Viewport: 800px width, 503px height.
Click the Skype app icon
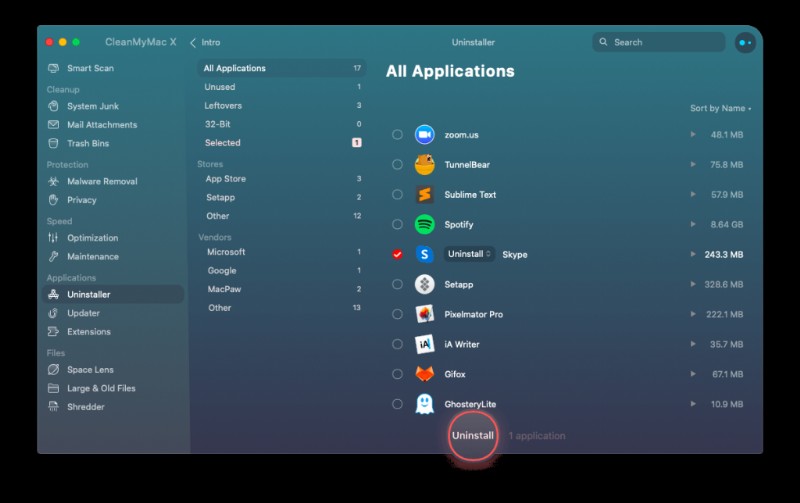pyautogui.click(x=424, y=254)
